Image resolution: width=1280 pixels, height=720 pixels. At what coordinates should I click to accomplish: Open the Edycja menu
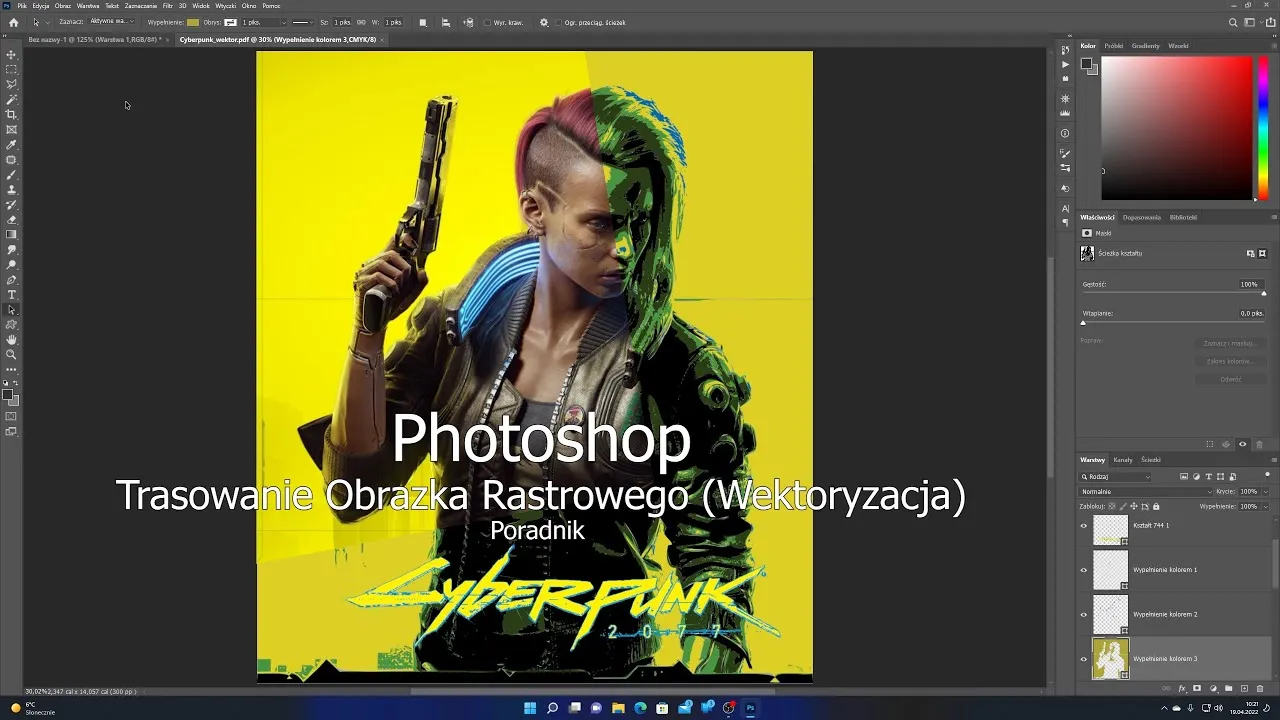click(41, 6)
